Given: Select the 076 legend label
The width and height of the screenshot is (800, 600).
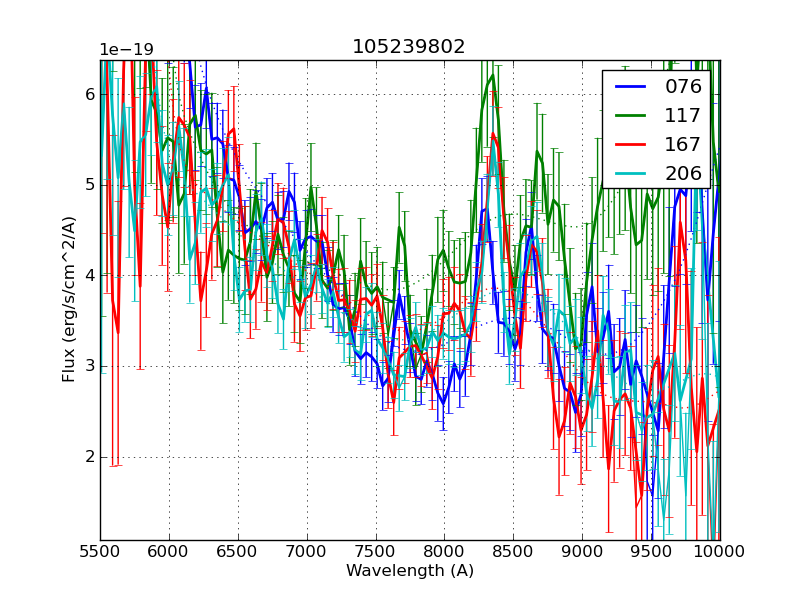Looking at the screenshot, I should point(683,87).
